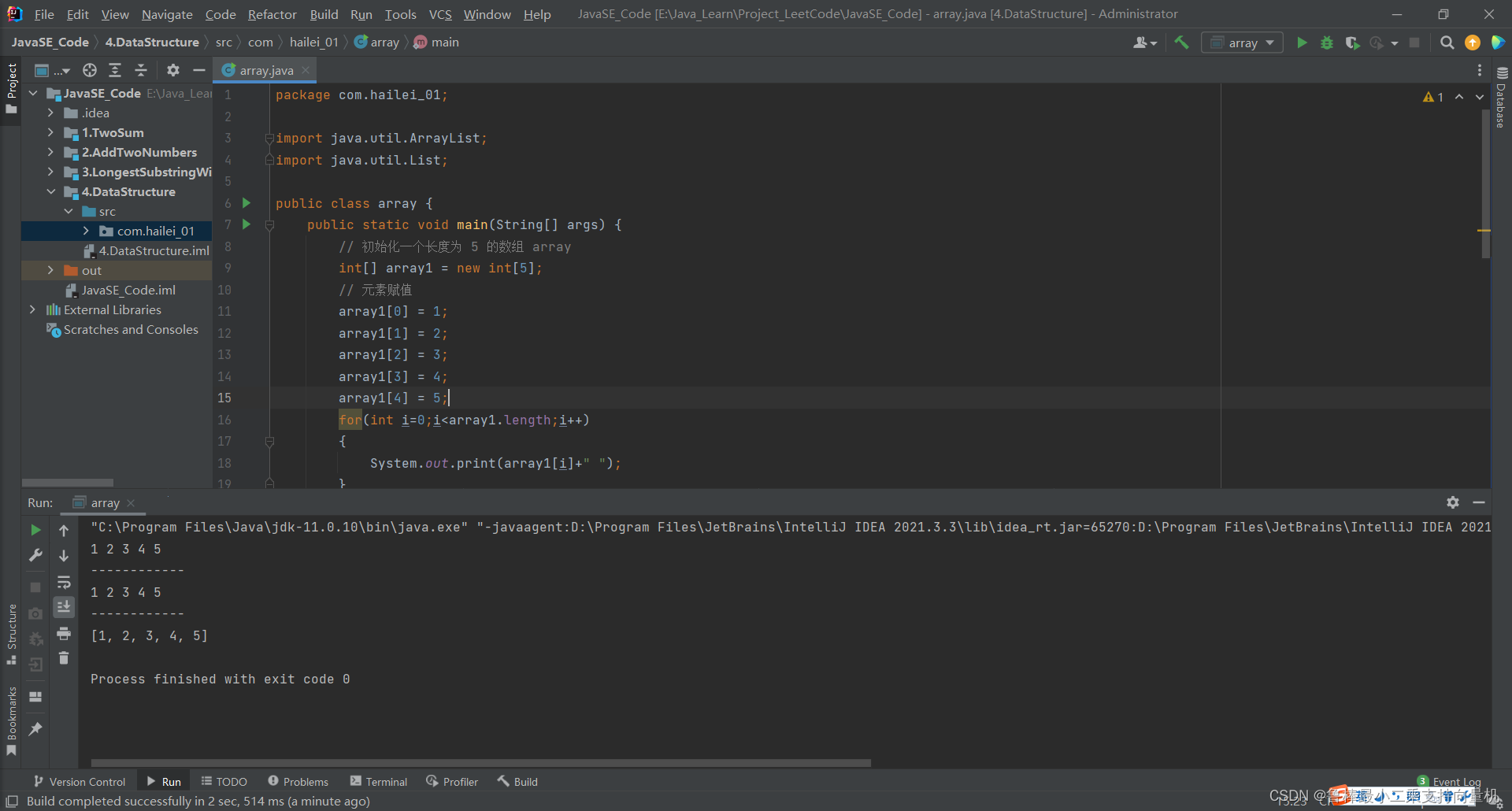The width and height of the screenshot is (1512, 811).
Task: Open editor tab options three-dot menu
Action: 1480,70
